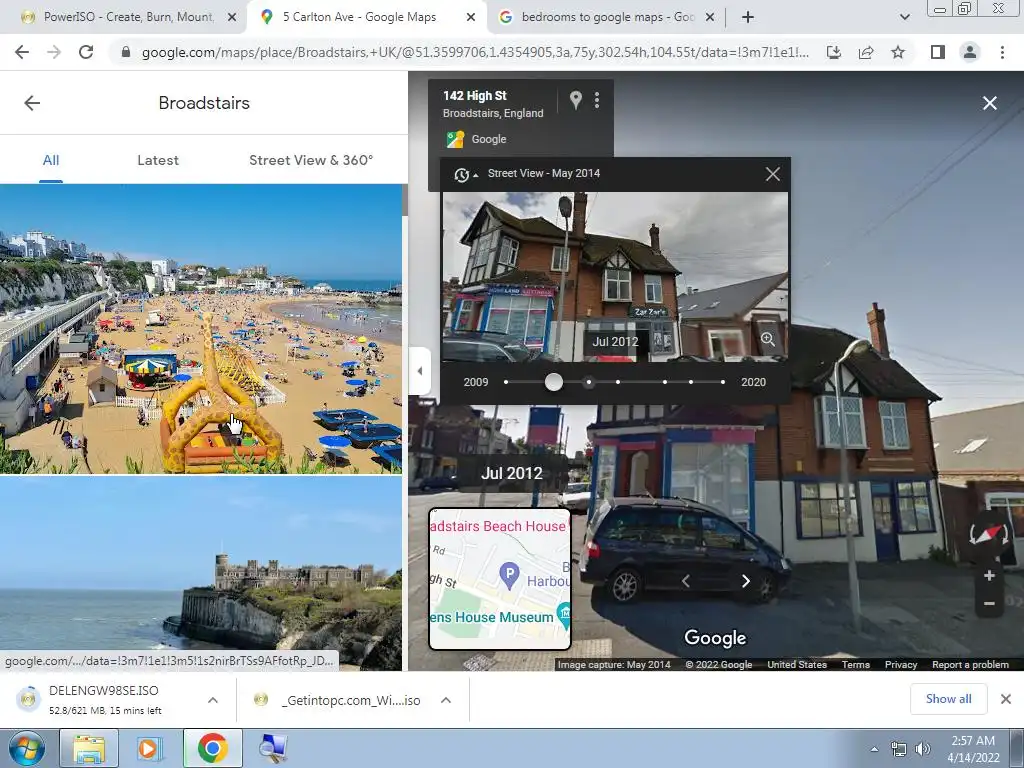Open the browser side panel icon

[938, 52]
